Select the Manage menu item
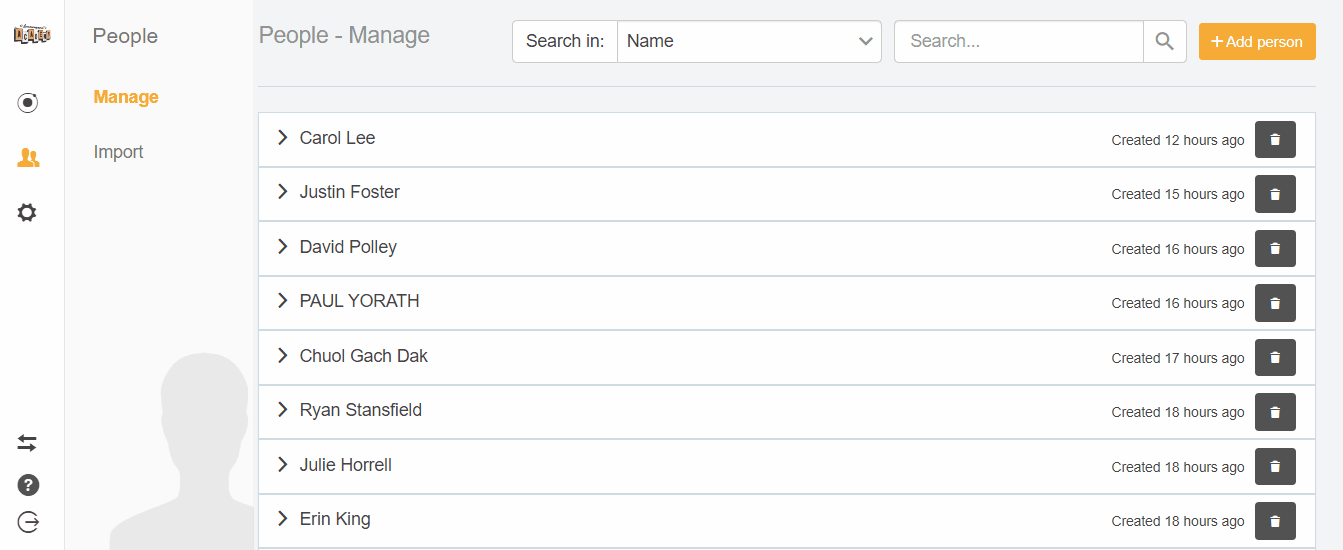 [126, 97]
